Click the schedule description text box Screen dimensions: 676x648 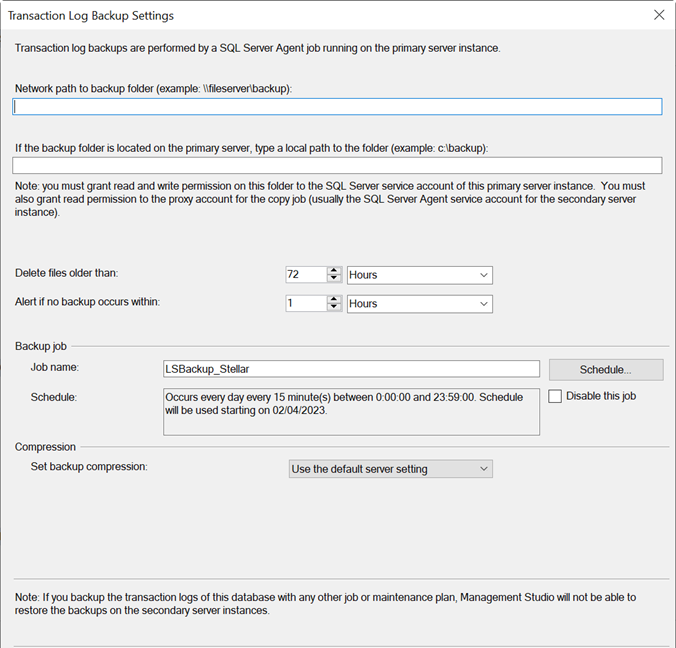(x=351, y=412)
